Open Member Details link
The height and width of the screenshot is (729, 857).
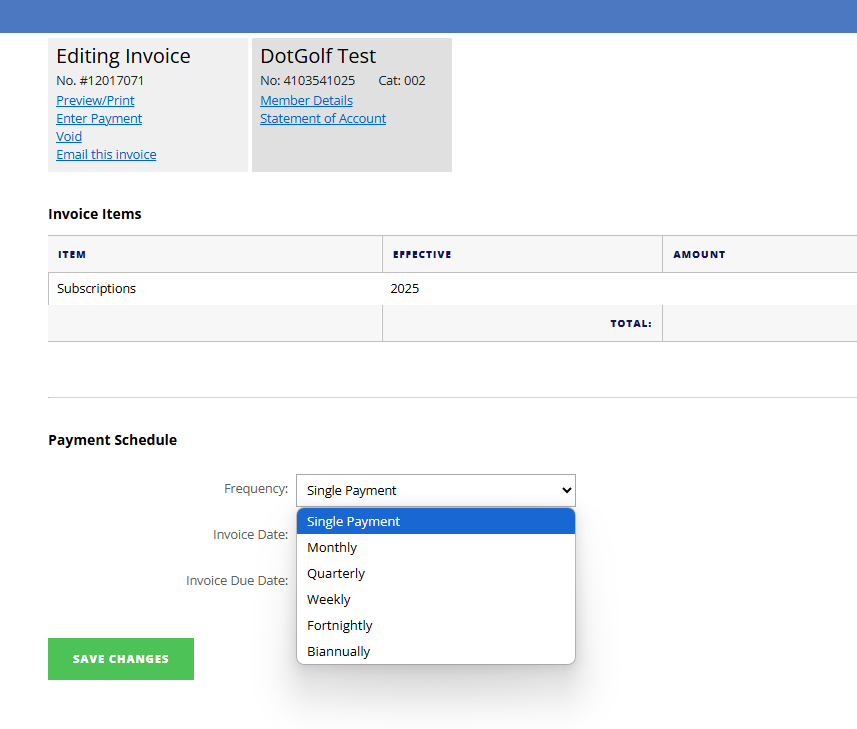(306, 101)
